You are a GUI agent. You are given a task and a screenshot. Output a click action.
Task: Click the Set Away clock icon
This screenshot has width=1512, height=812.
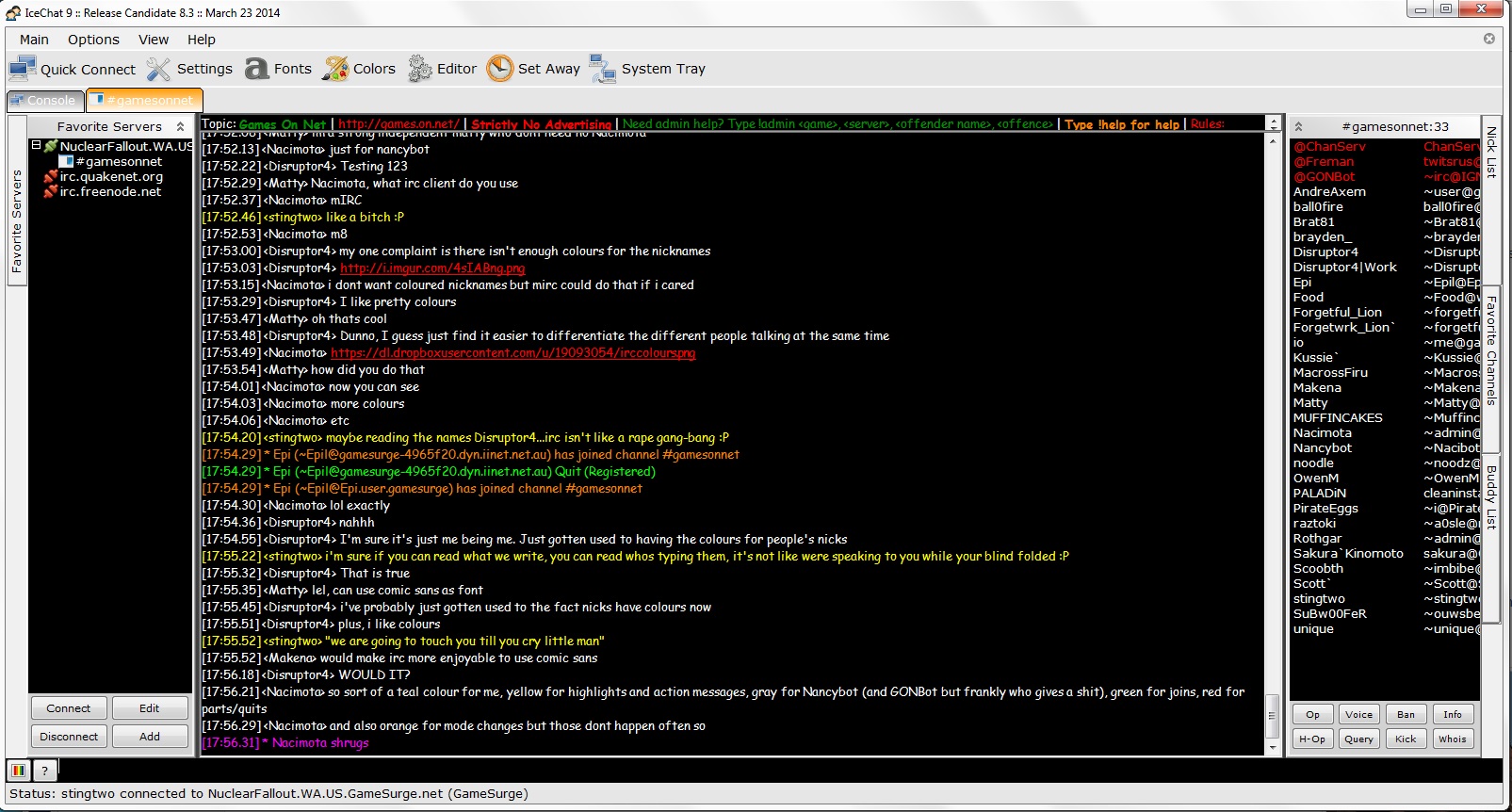500,69
